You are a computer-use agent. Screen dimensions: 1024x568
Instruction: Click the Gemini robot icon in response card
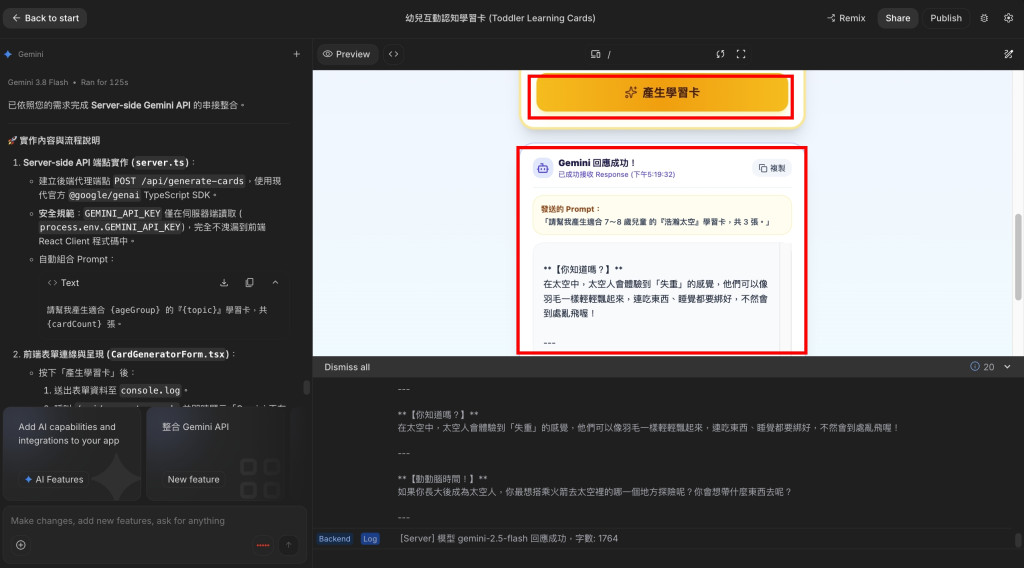pos(543,168)
